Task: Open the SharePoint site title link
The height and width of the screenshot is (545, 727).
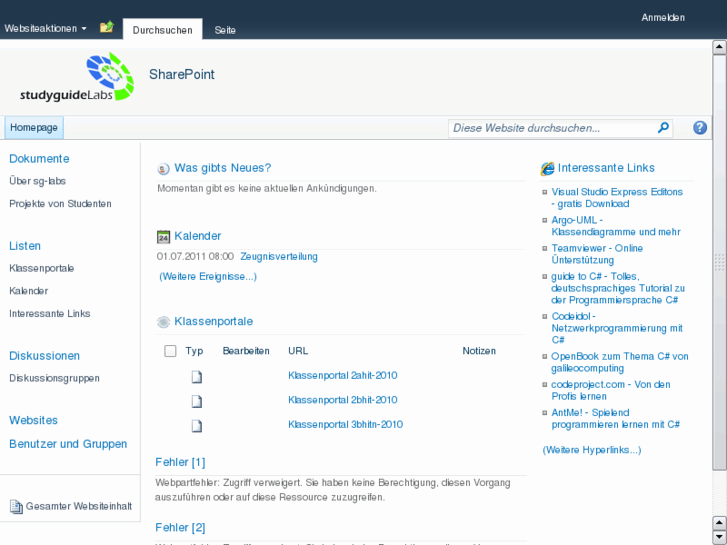Action: tap(182, 74)
